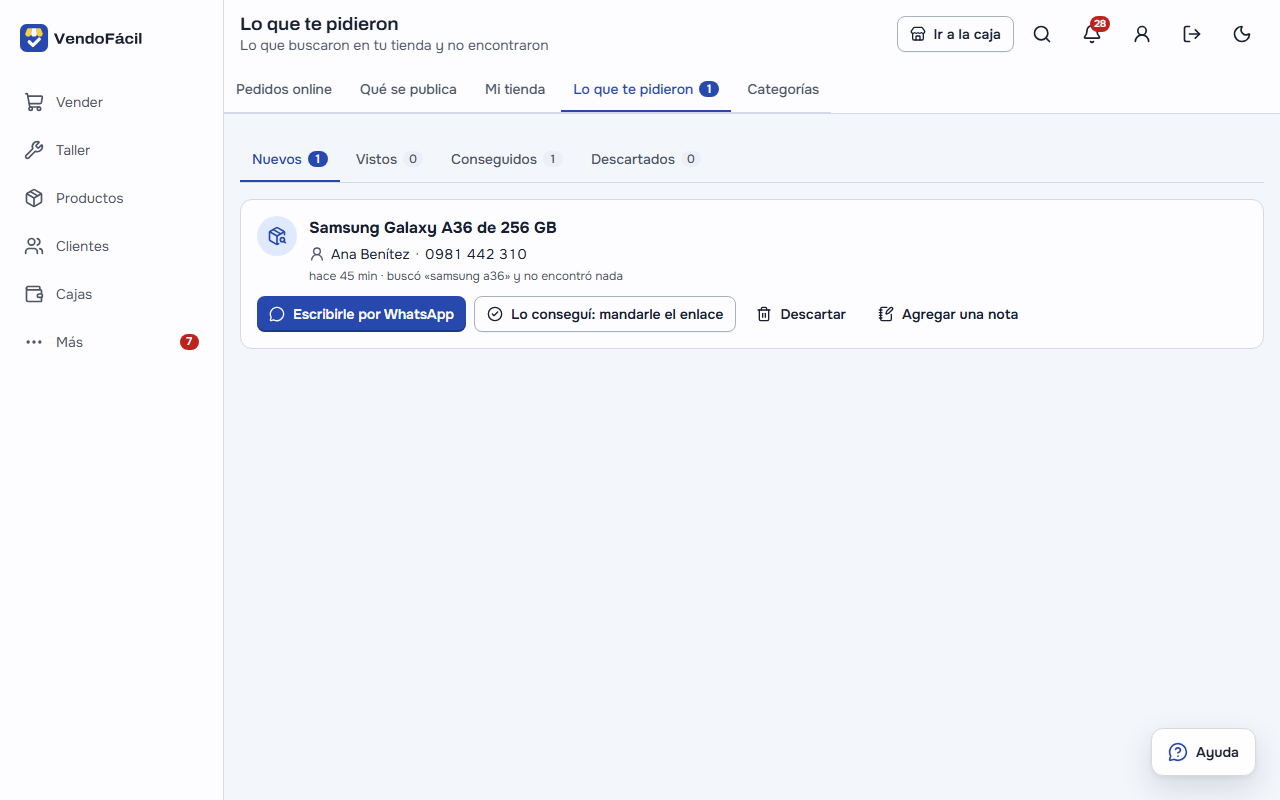Open the Ayuda help button
1280x800 pixels.
(x=1203, y=752)
